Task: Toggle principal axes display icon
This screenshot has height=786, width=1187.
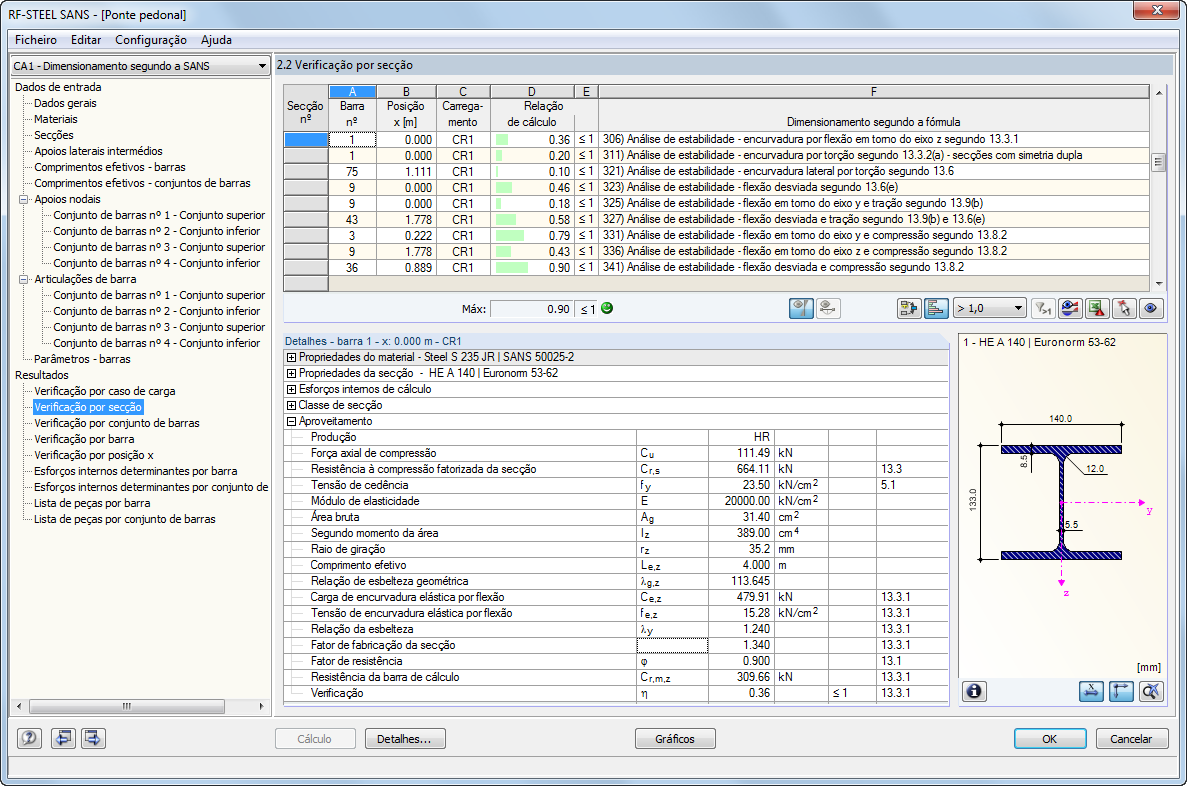Action: tap(1121, 691)
